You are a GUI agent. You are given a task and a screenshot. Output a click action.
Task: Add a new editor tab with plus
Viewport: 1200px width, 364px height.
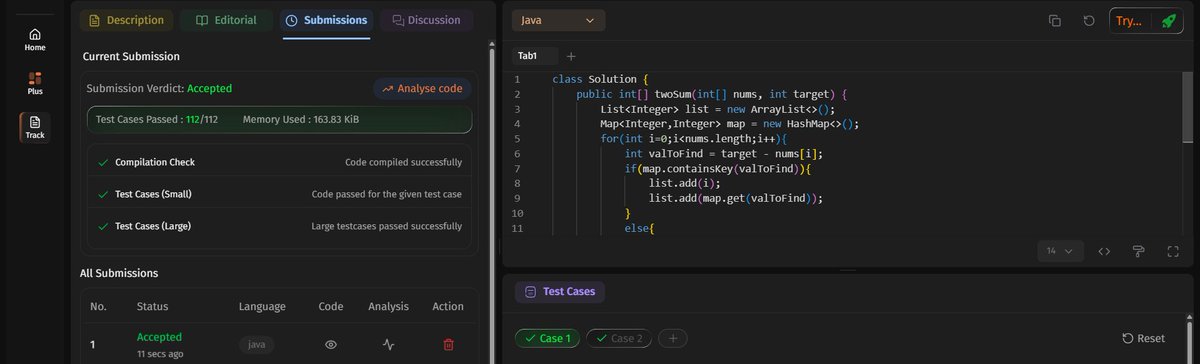pyautogui.click(x=571, y=56)
